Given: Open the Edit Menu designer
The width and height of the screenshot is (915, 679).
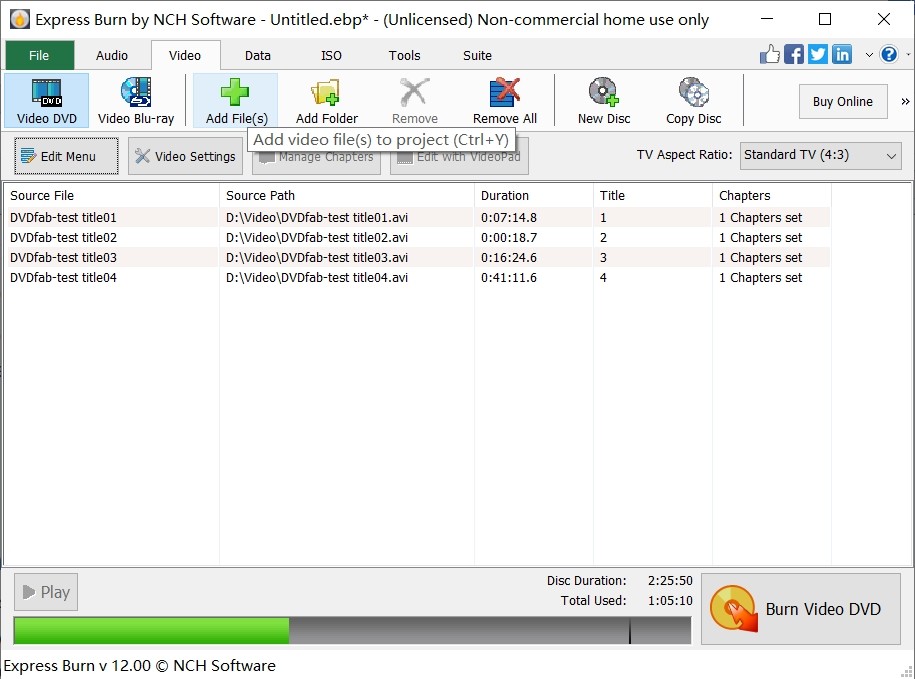Looking at the screenshot, I should point(64,156).
